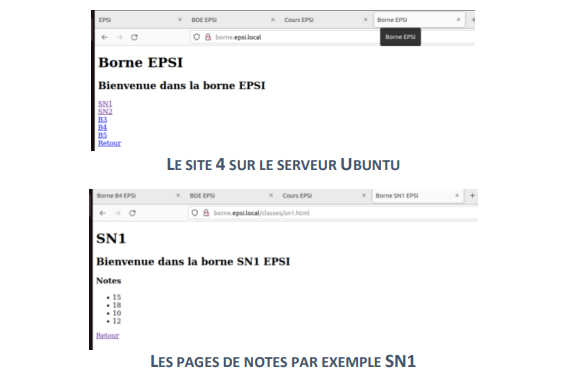The width and height of the screenshot is (580, 380).
Task: Click 'Bienvenue dans la borne EPSI' subheading
Action: point(182,85)
